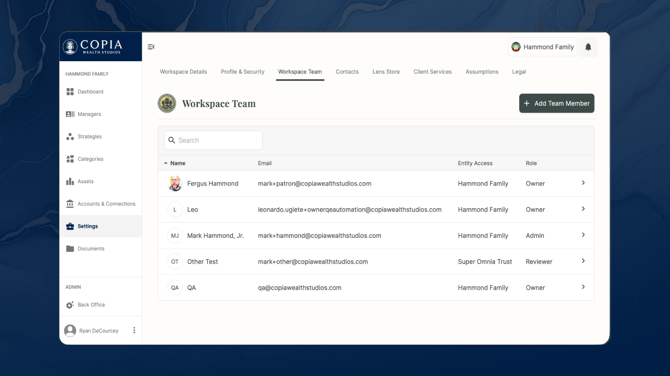The image size is (670, 376).
Task: Click the Accounts & Connections bank icon
Action: click(70, 204)
